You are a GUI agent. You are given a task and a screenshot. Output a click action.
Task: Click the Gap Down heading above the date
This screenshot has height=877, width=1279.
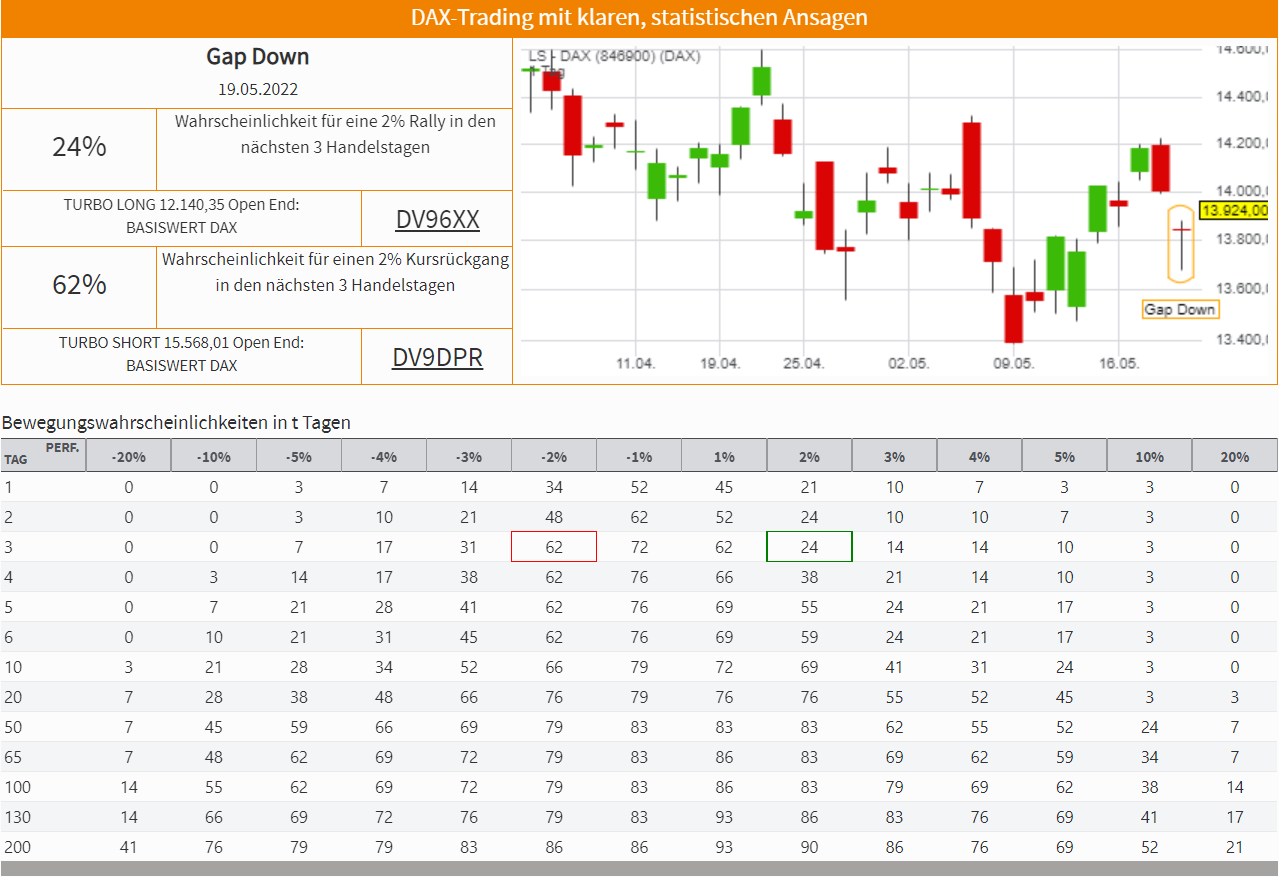tap(258, 57)
